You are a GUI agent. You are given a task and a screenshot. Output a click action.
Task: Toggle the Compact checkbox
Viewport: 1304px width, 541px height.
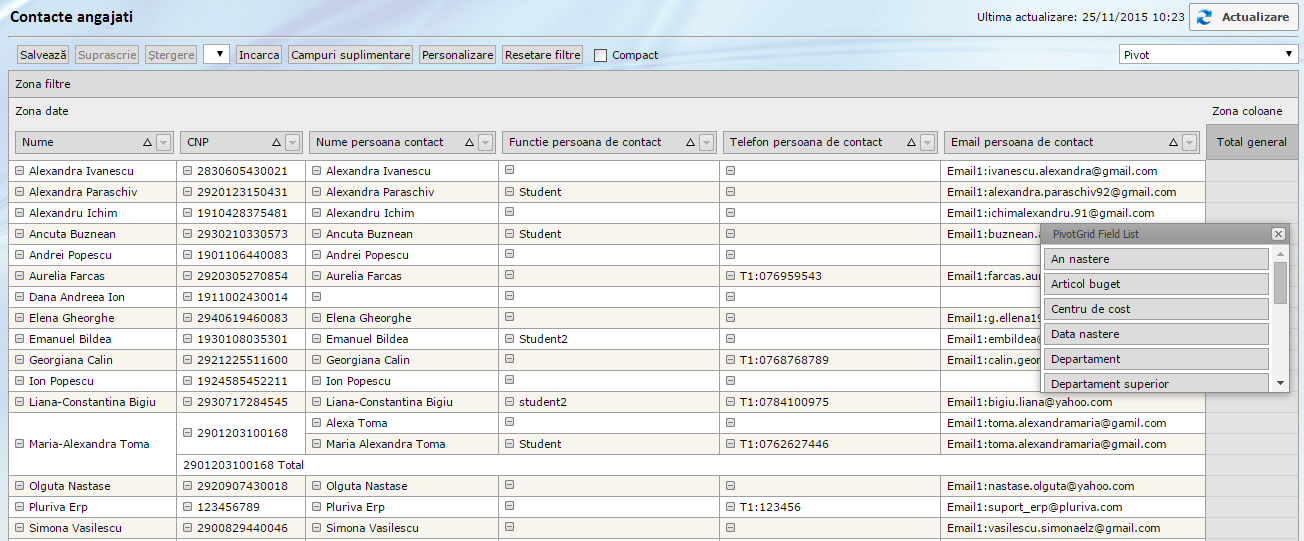pos(601,56)
